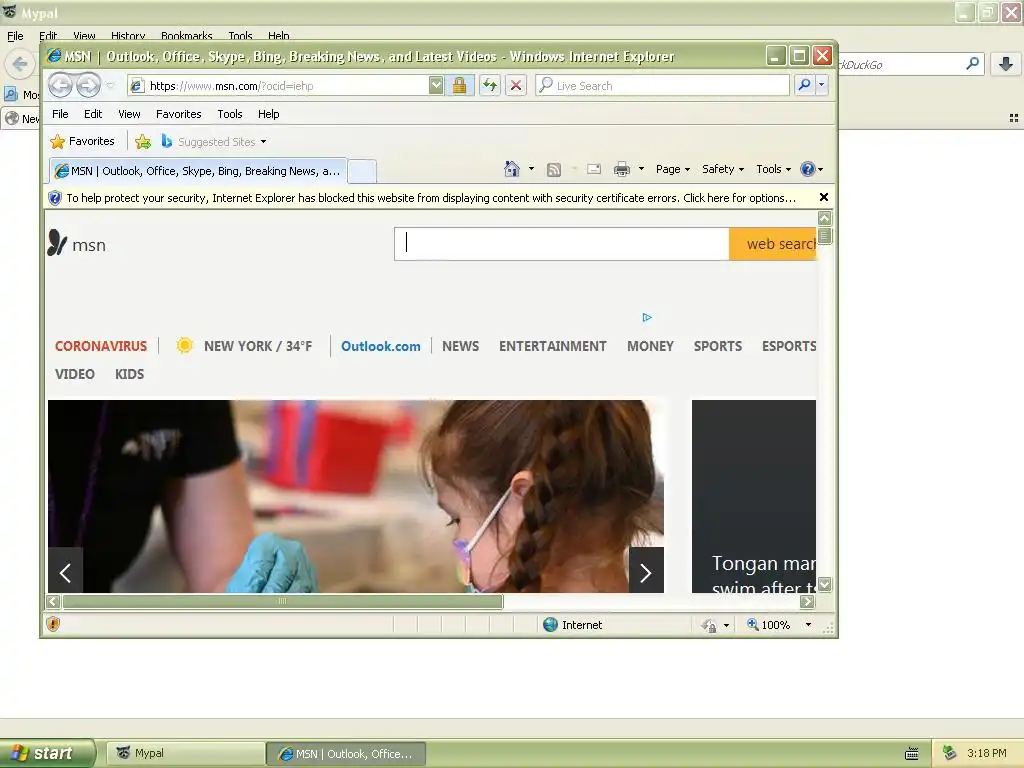The width and height of the screenshot is (1024, 768).
Task: Click the Home house icon
Action: tap(511, 169)
